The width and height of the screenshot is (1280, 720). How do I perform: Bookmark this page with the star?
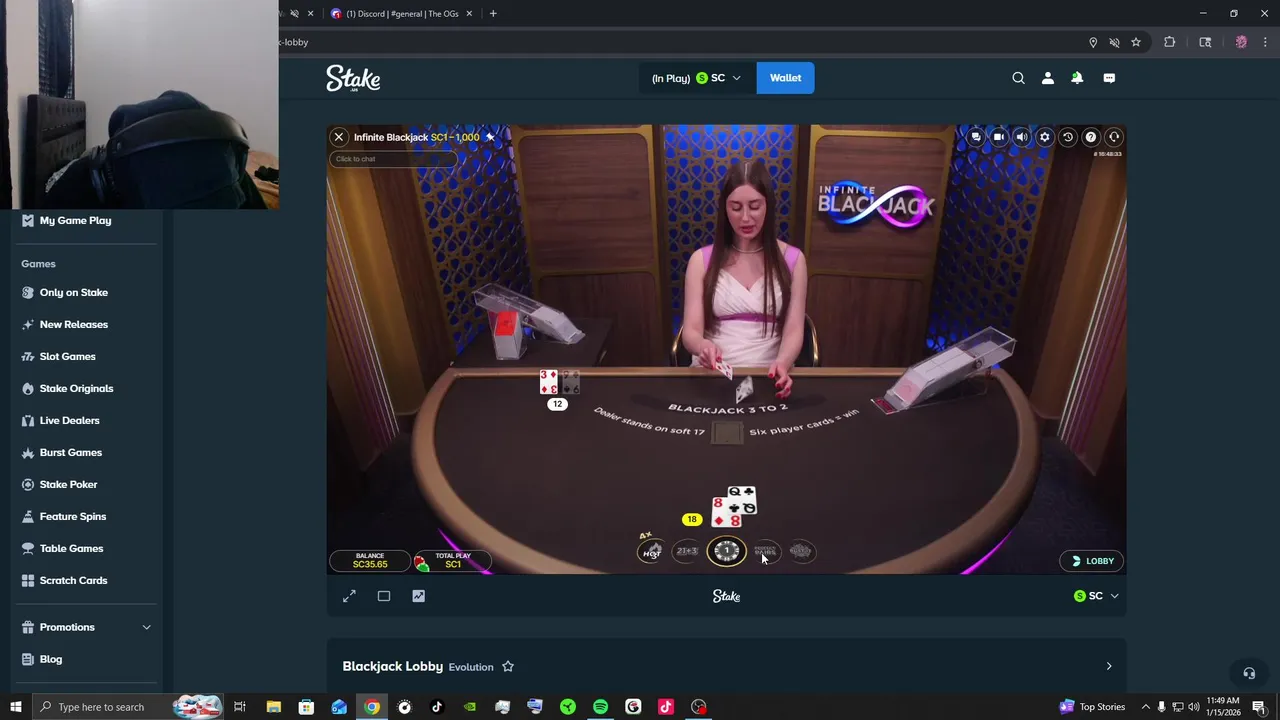[x=1136, y=42]
